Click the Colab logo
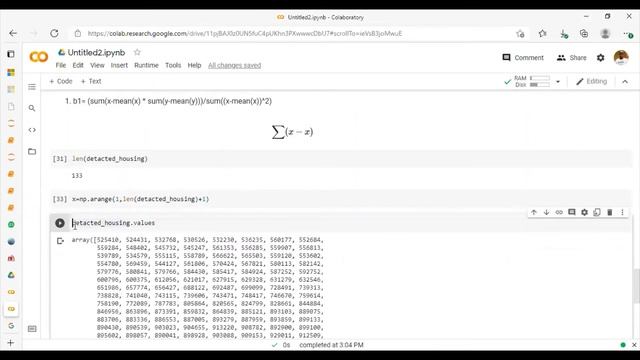The height and width of the screenshot is (360, 640). (x=39, y=57)
